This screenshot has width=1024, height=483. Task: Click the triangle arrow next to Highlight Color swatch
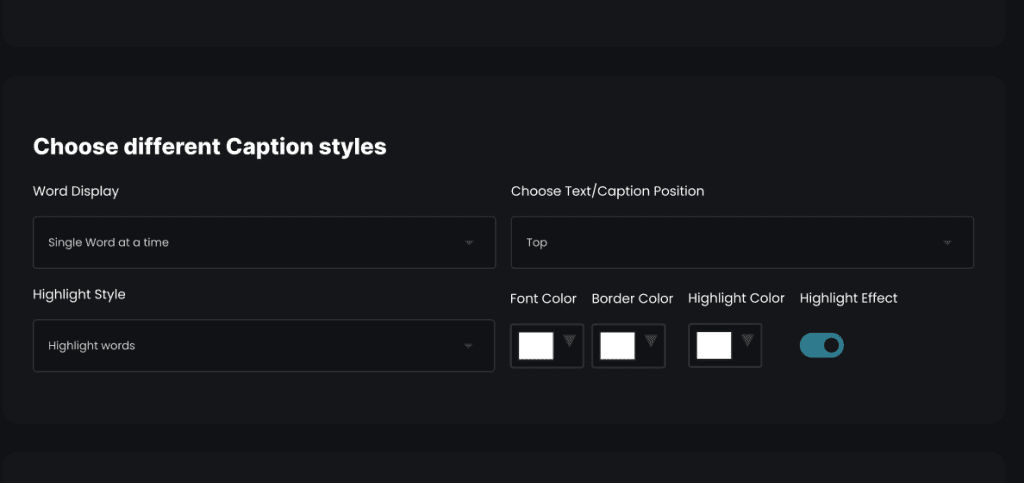coord(747,341)
